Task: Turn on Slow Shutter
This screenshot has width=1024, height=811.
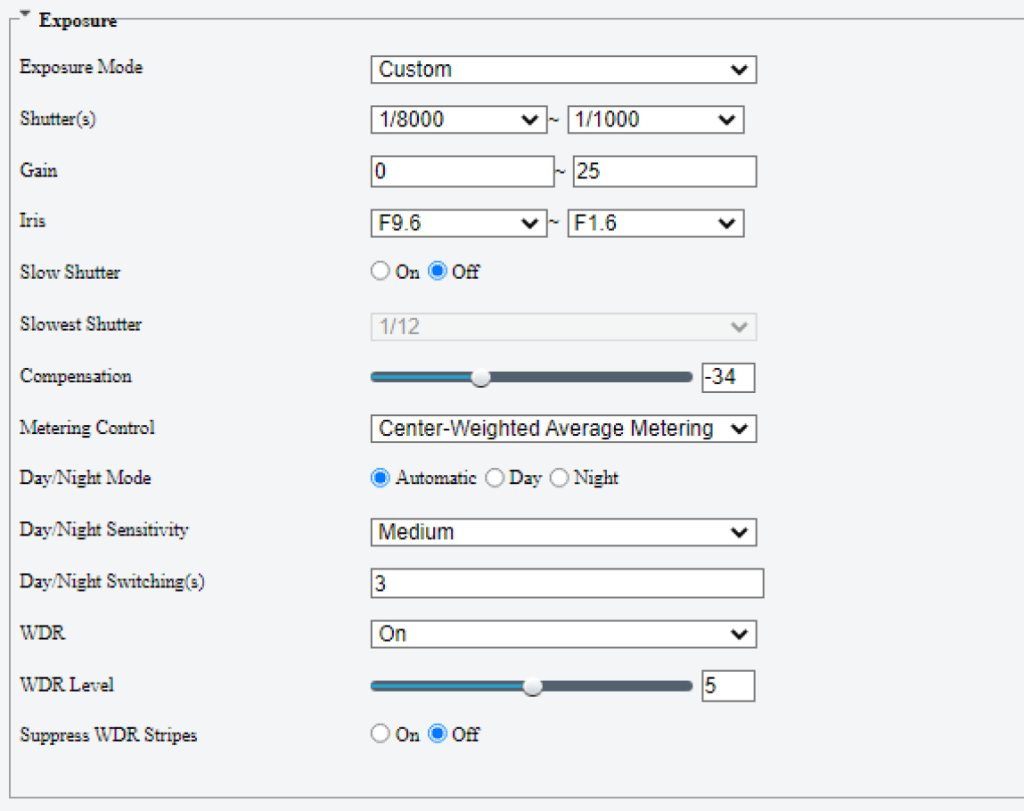Action: 380,270
